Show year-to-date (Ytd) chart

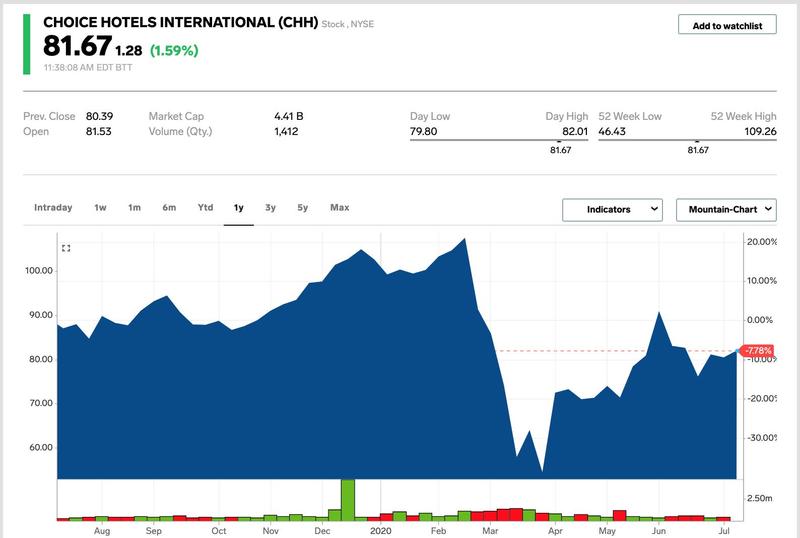tap(205, 208)
